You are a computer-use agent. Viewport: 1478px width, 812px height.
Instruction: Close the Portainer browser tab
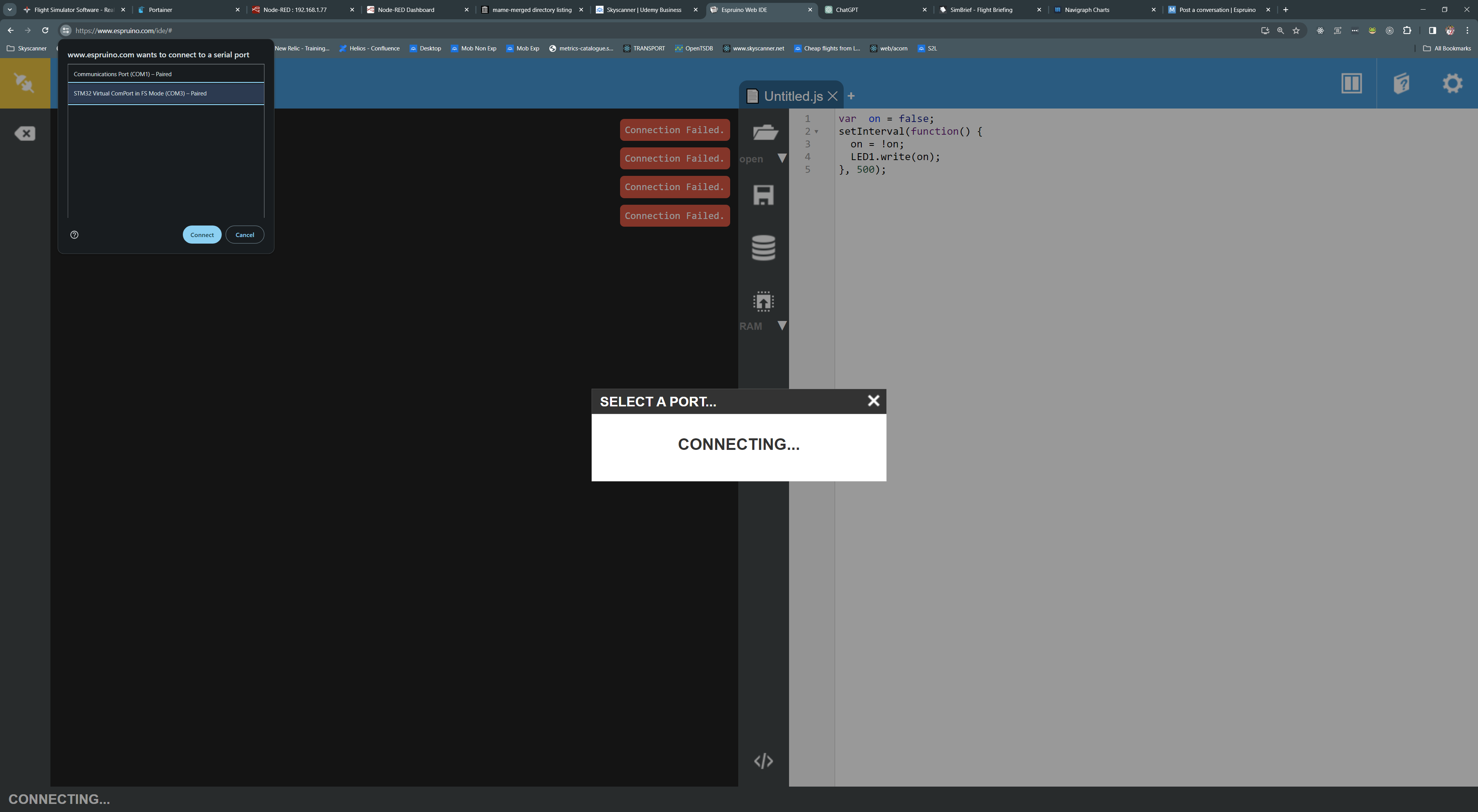(237, 10)
